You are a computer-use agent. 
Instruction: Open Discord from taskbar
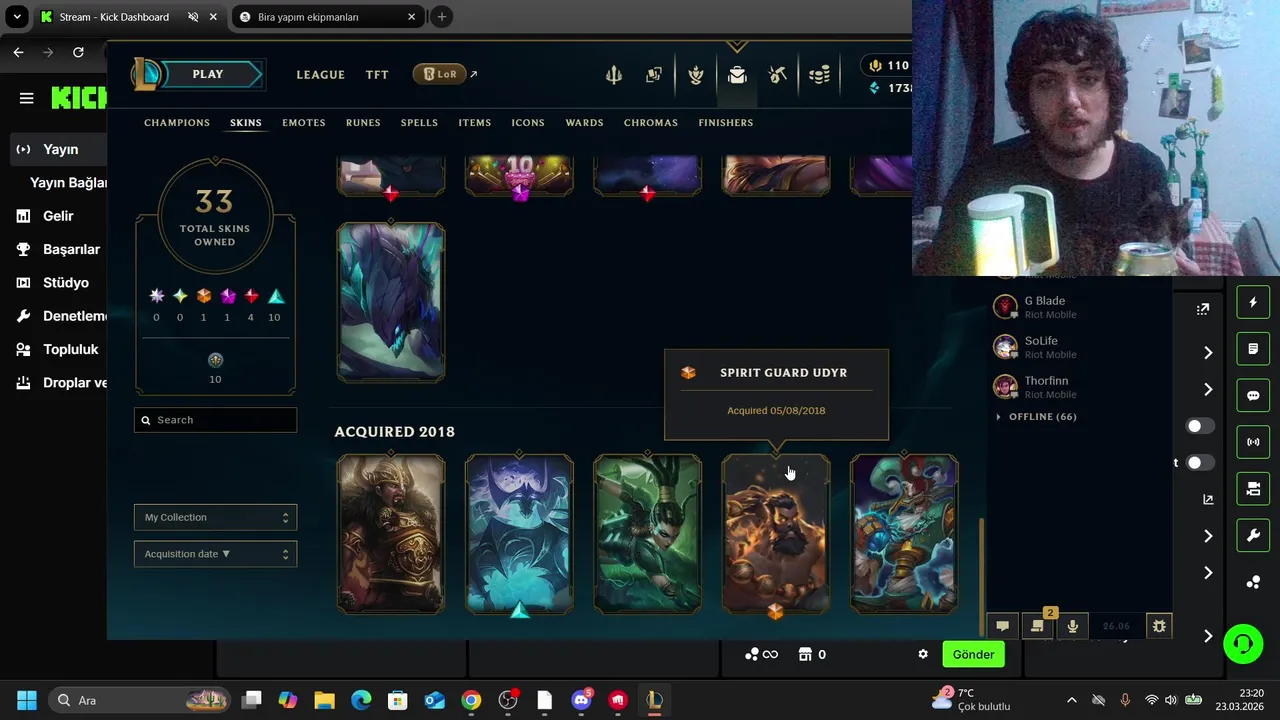click(x=581, y=700)
